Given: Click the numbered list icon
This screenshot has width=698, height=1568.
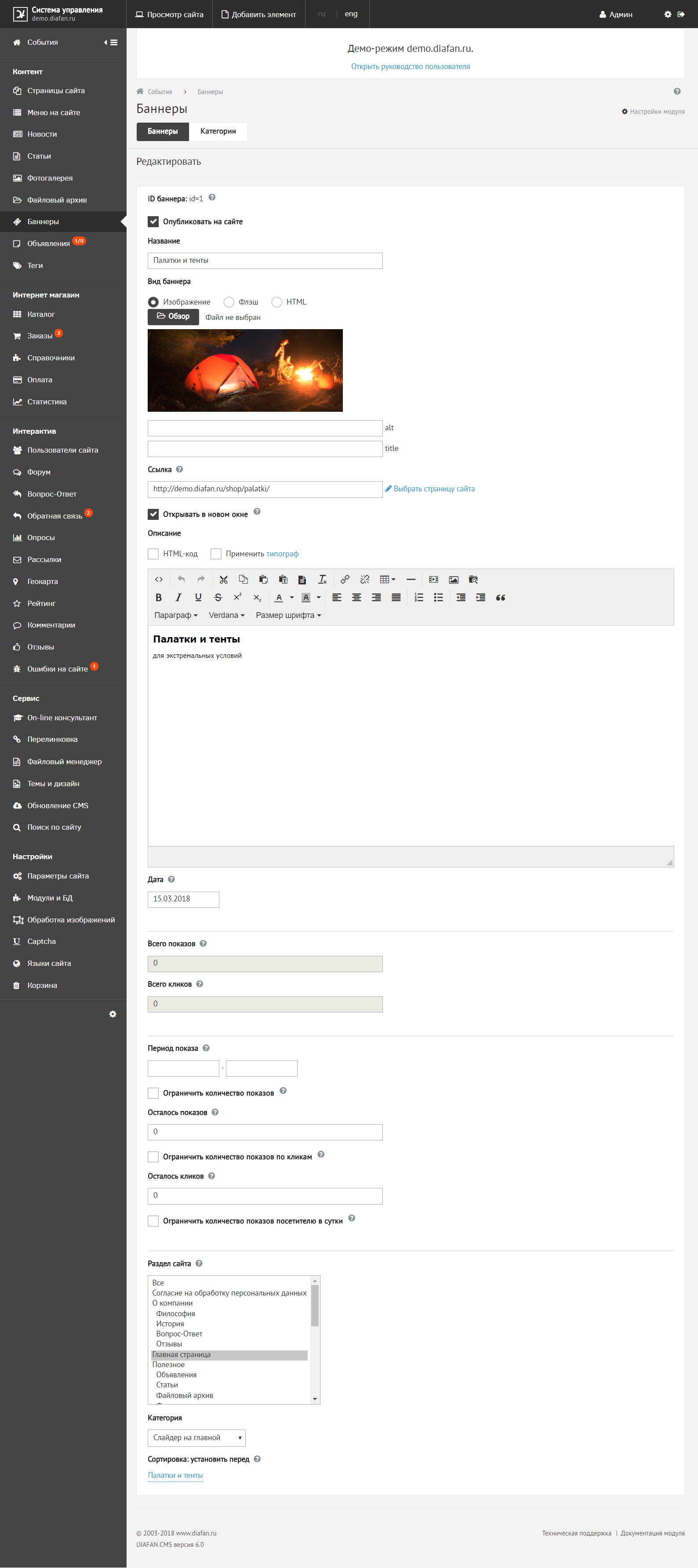Looking at the screenshot, I should point(418,597).
